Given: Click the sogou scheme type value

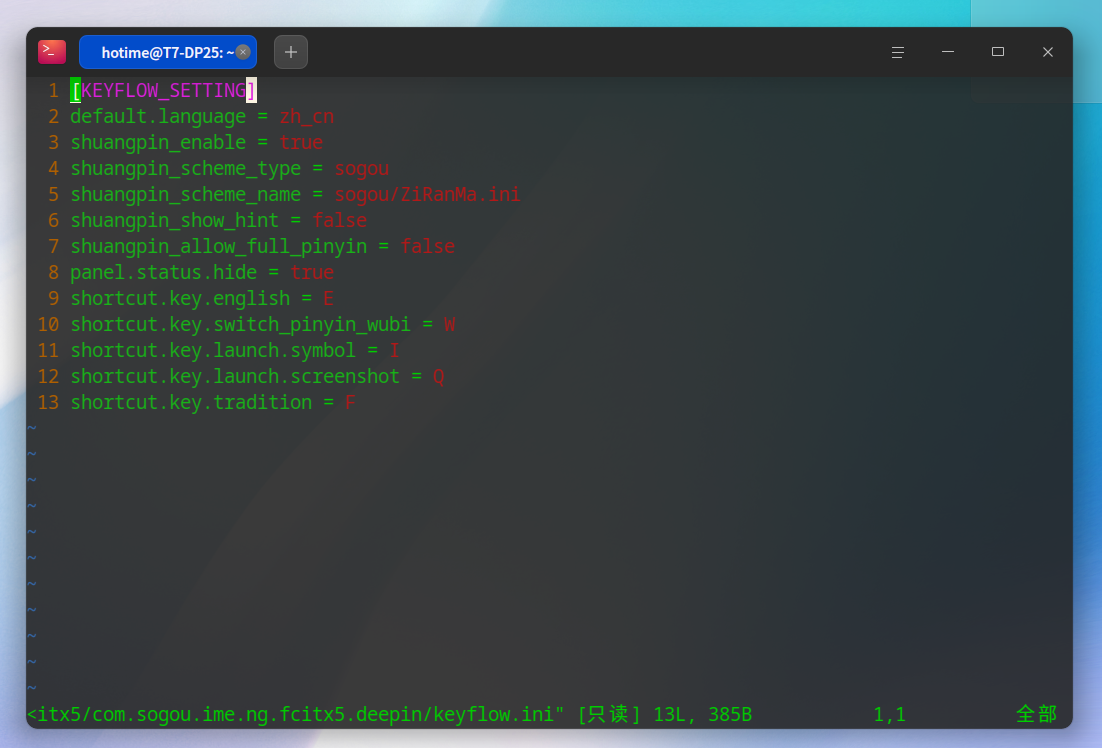Looking at the screenshot, I should [361, 169].
